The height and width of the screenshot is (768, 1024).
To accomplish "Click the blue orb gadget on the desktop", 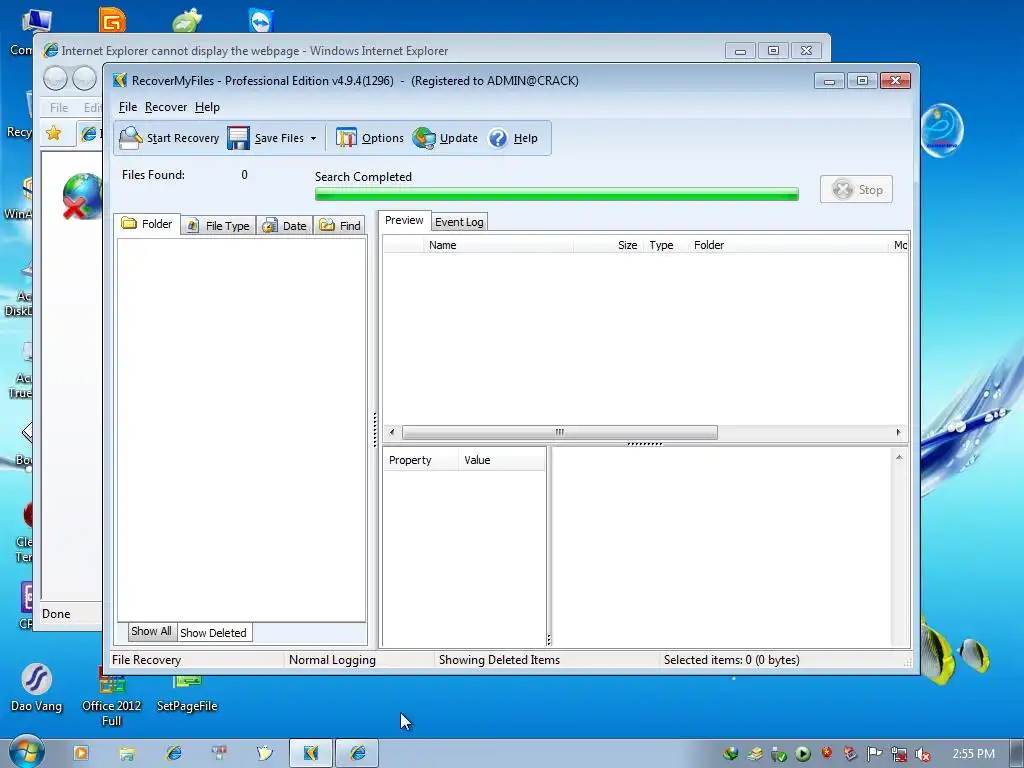I will (x=942, y=129).
